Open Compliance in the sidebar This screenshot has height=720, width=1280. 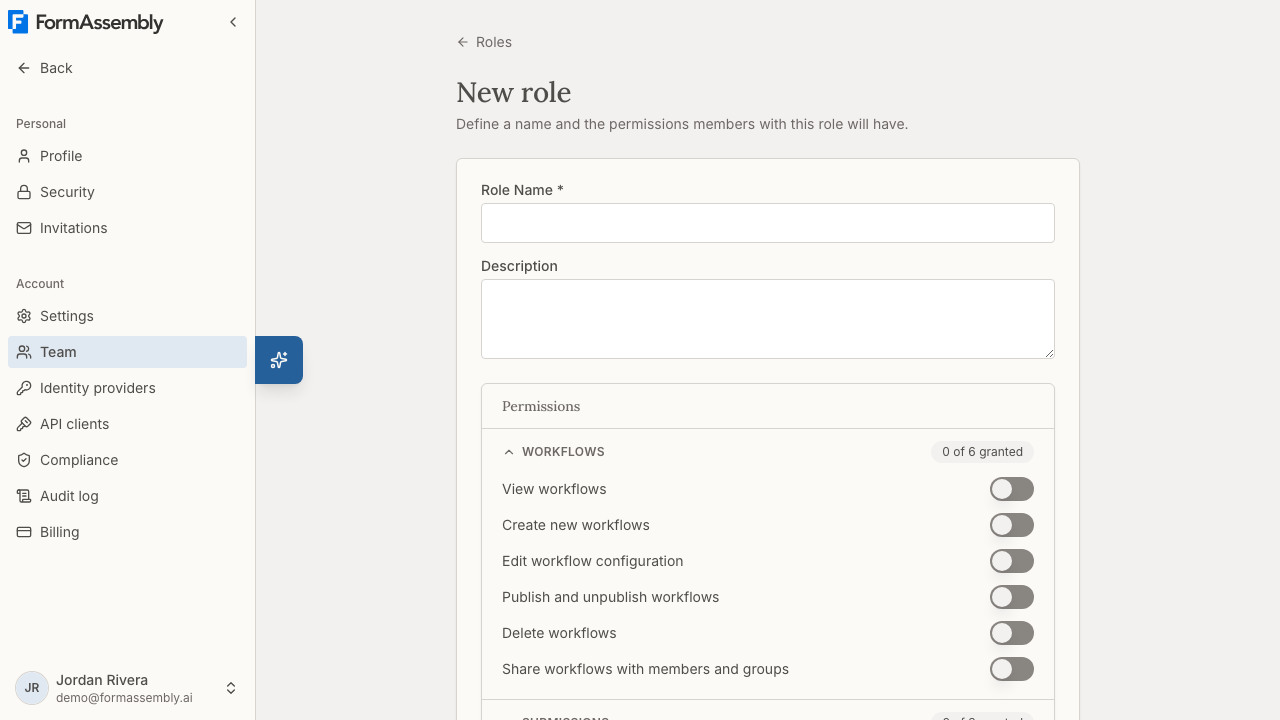click(127, 460)
